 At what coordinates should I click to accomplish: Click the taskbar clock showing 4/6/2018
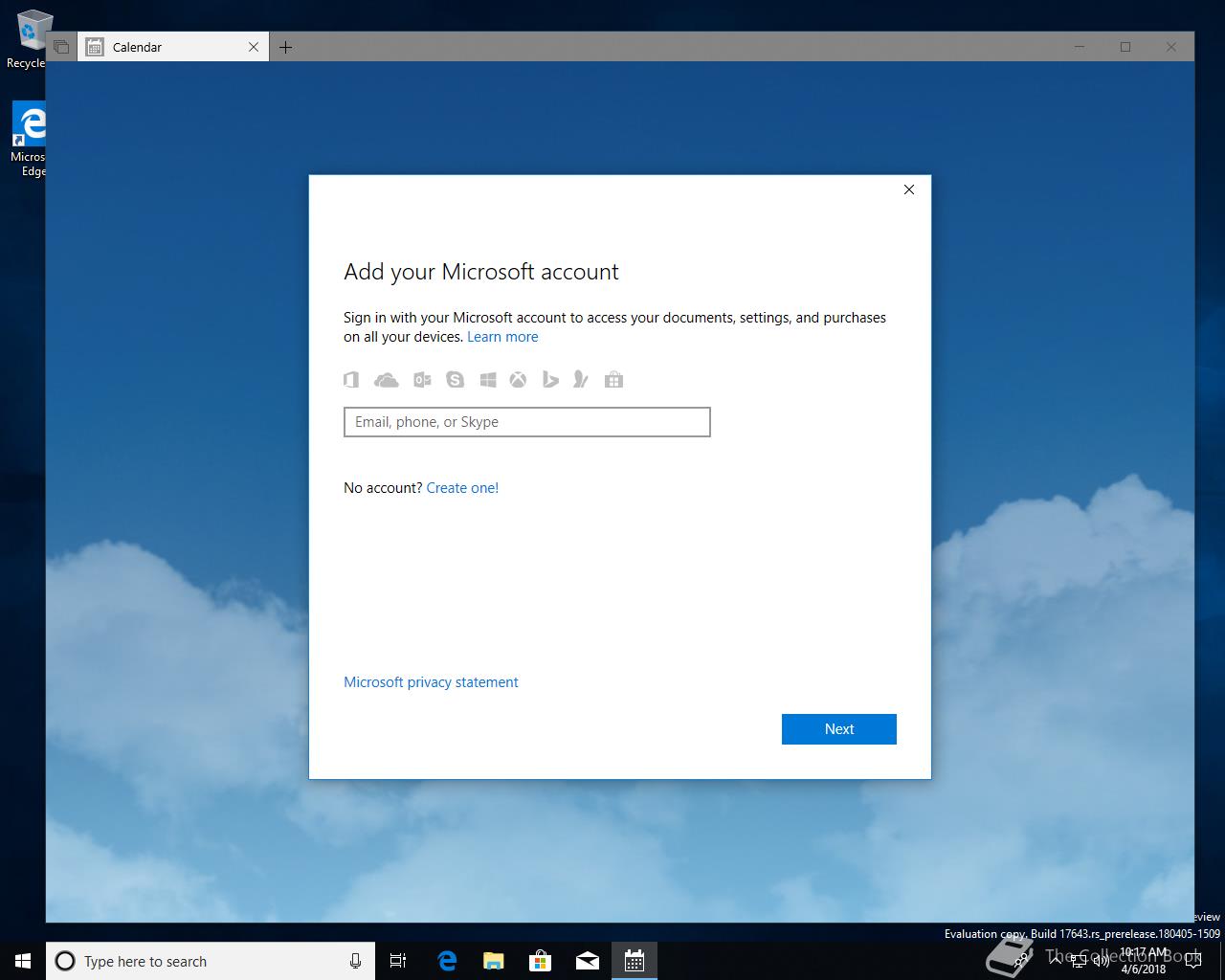[x=1145, y=961]
